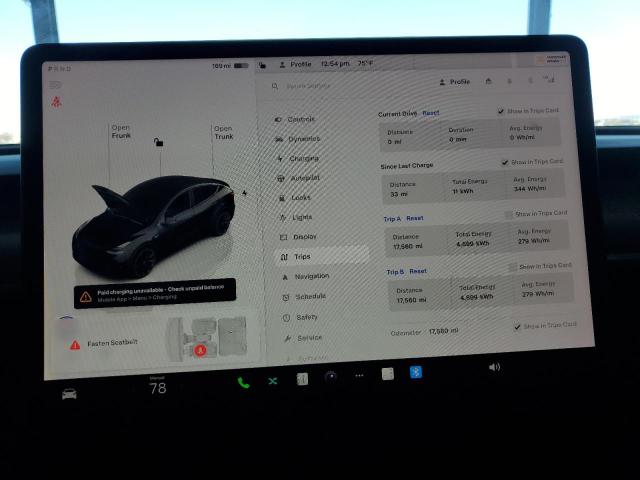Open the Bluetooth app
640x480 pixels.
pos(416,372)
